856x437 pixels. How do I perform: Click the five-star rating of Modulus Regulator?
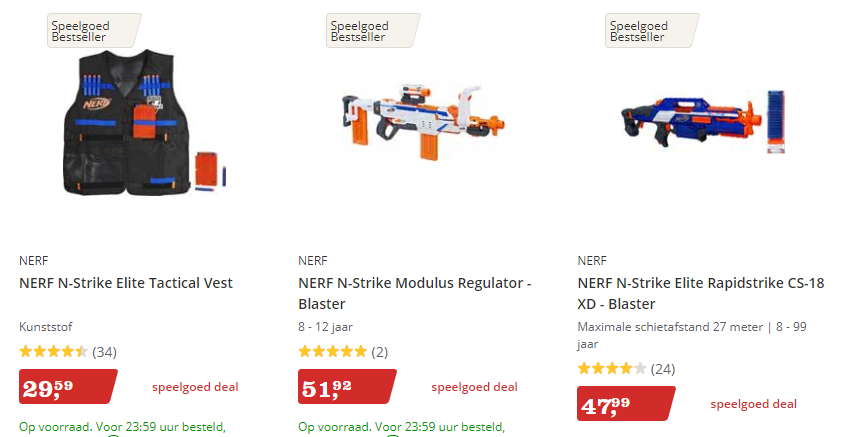[332, 352]
